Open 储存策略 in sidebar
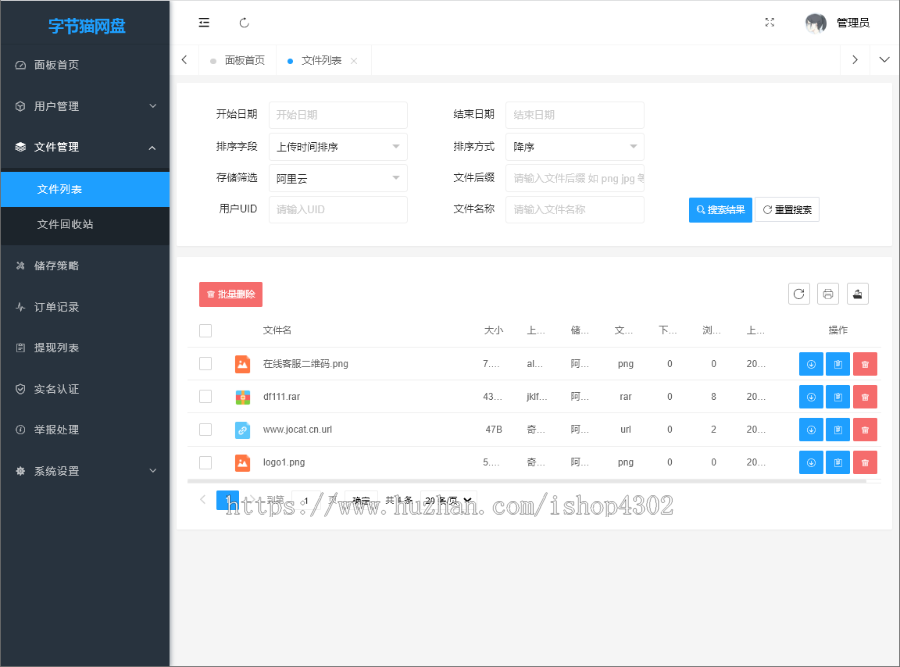This screenshot has width=900, height=667. click(x=85, y=266)
